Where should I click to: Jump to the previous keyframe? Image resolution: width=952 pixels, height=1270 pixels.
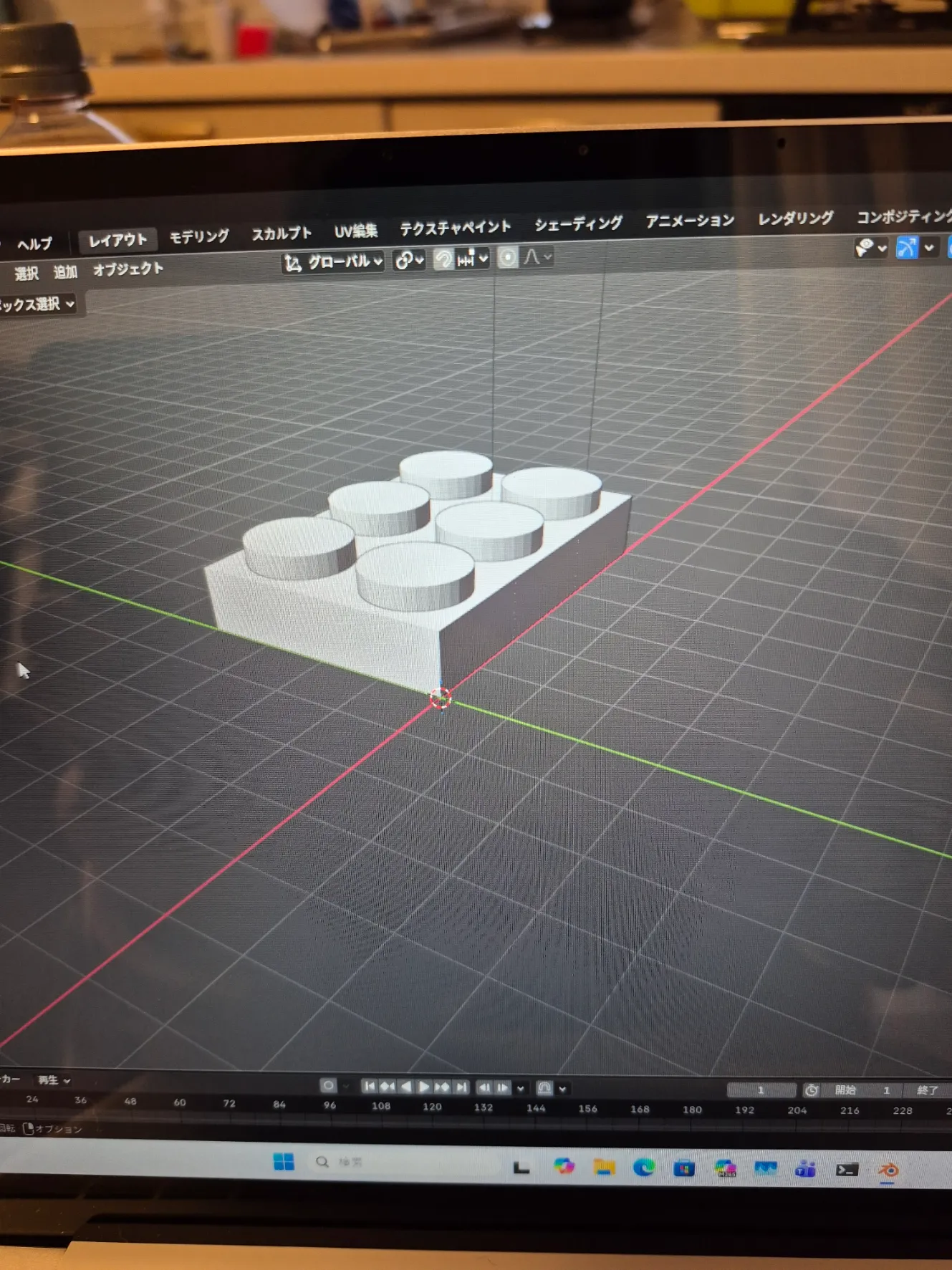point(387,1087)
